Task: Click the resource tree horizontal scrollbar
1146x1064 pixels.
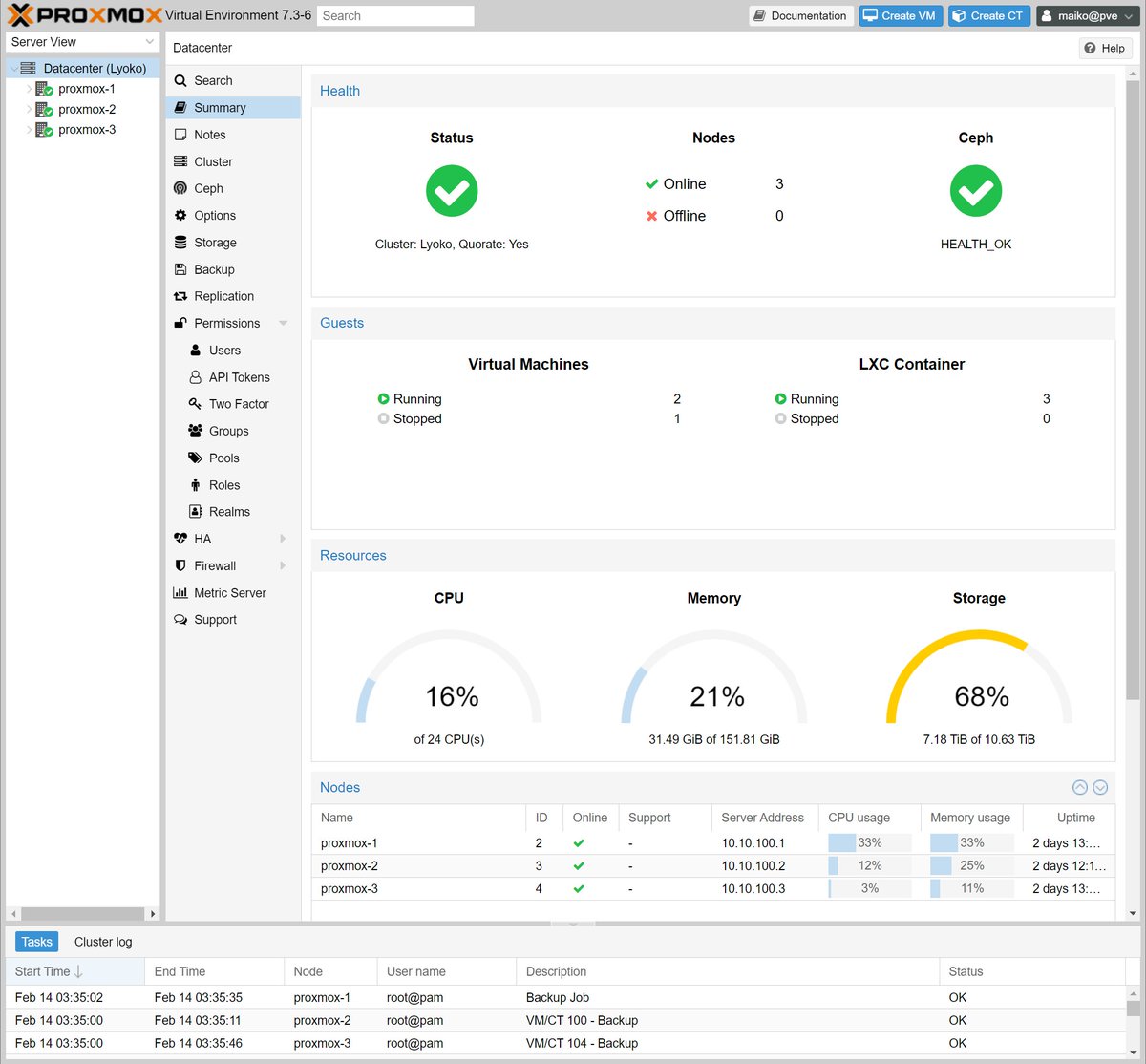Action: (x=82, y=914)
